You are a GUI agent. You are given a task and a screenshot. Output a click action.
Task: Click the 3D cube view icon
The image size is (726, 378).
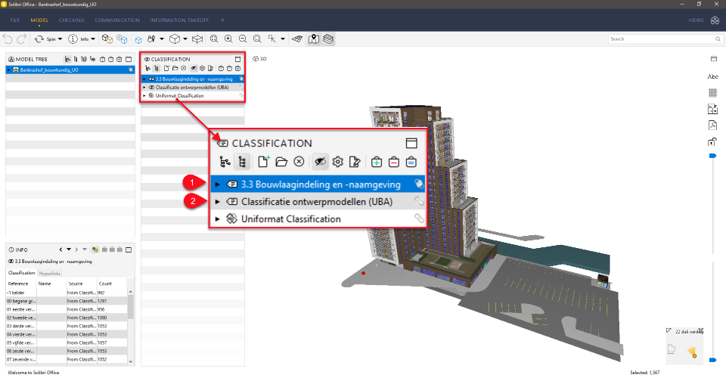click(175, 39)
